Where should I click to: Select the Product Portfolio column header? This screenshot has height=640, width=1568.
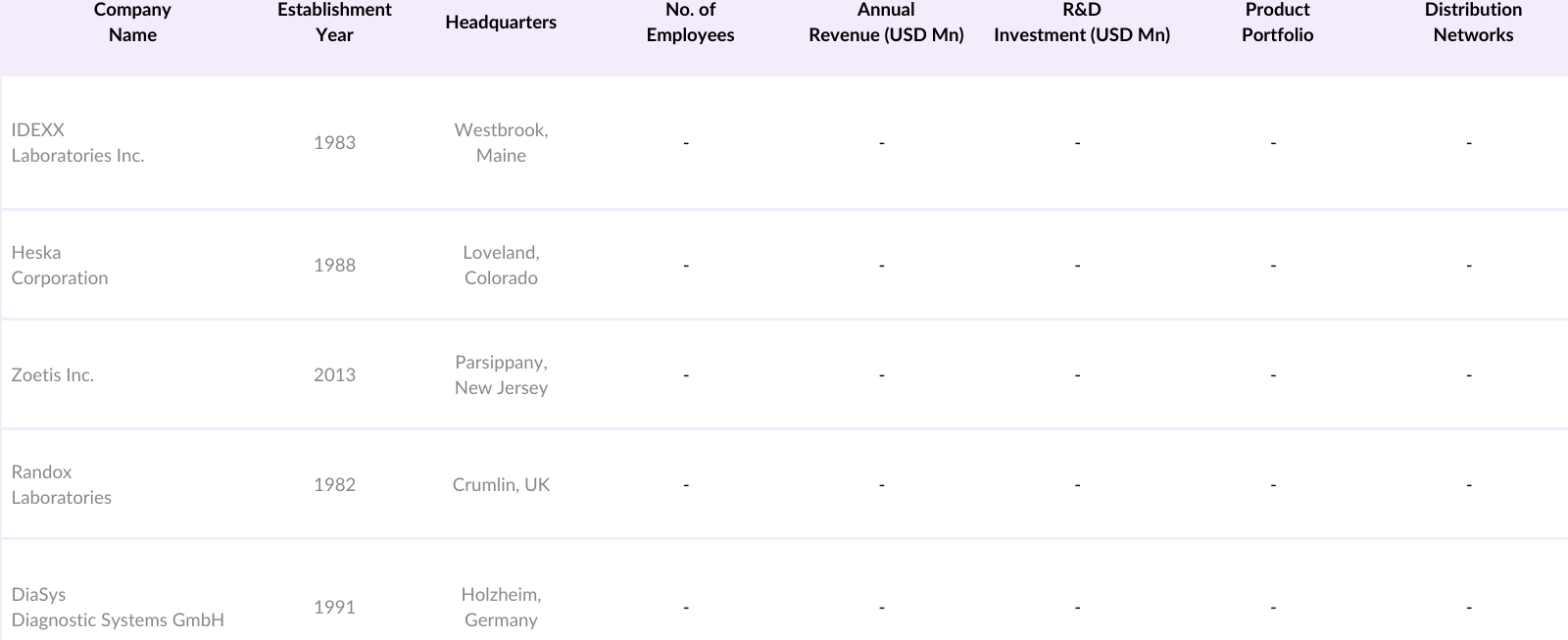coord(1277,23)
